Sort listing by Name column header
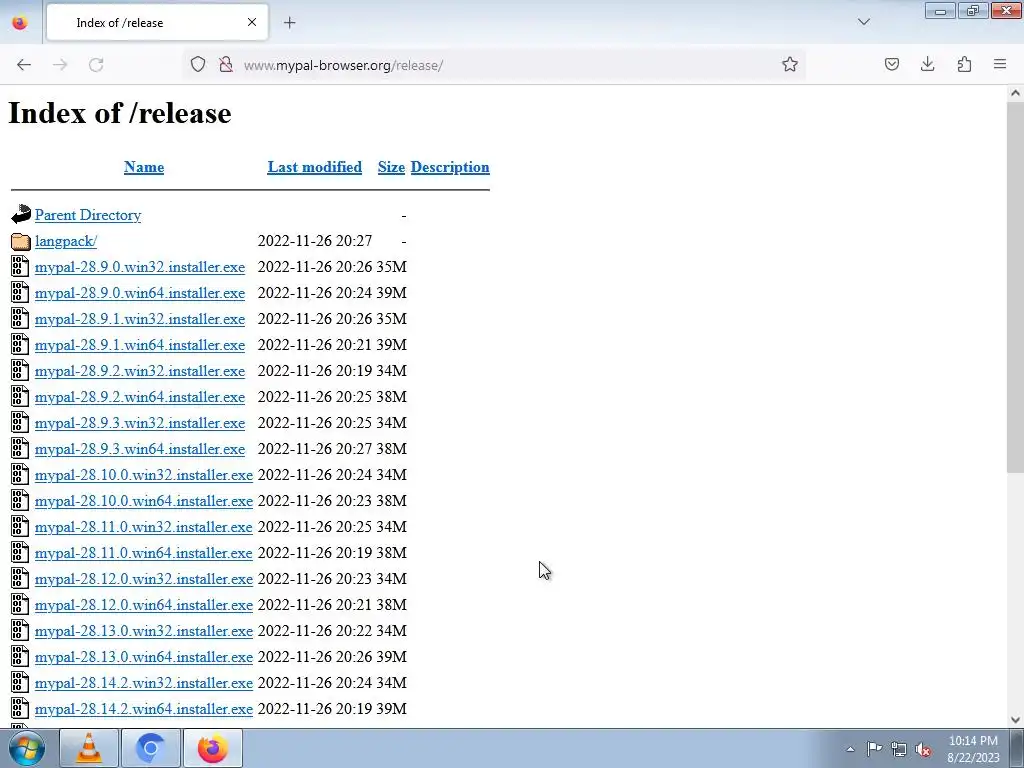Image resolution: width=1024 pixels, height=768 pixels. (x=144, y=167)
